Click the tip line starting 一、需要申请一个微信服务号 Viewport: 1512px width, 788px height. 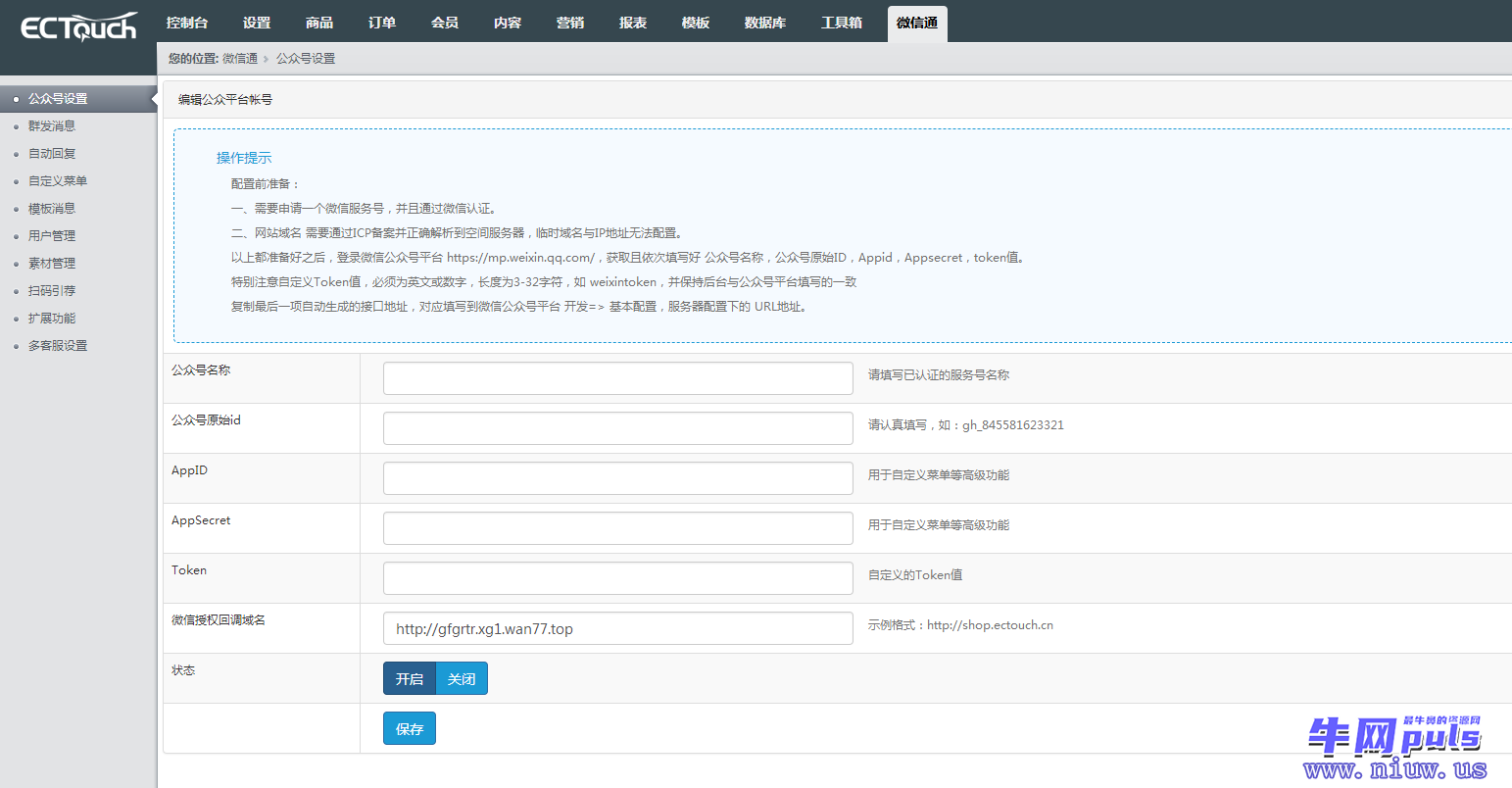[x=366, y=209]
